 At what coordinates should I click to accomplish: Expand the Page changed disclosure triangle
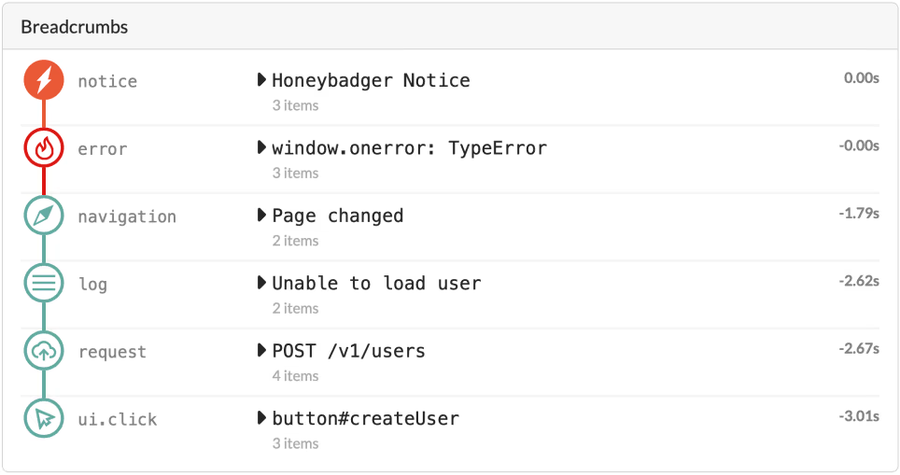click(x=262, y=216)
